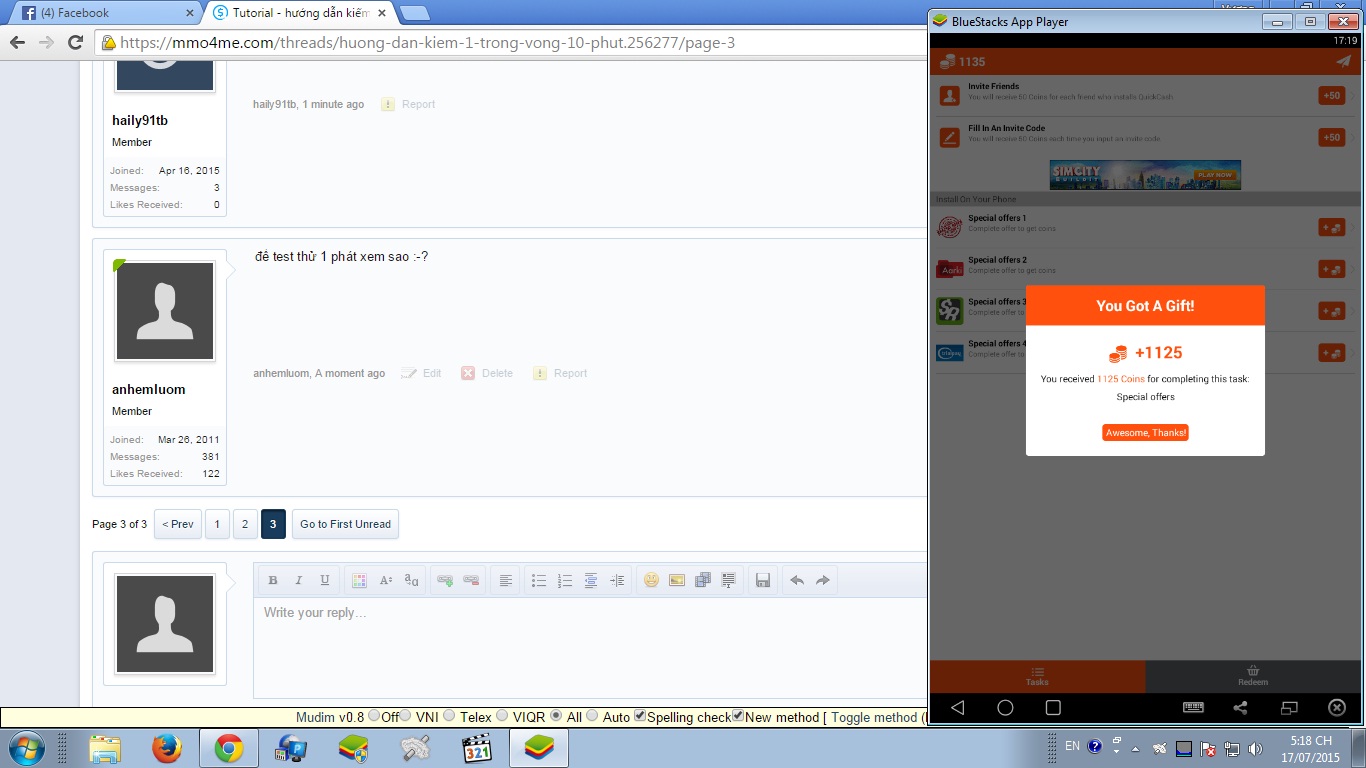Click the unlink icon in editor
Image resolution: width=1366 pixels, height=768 pixels.
click(x=472, y=581)
